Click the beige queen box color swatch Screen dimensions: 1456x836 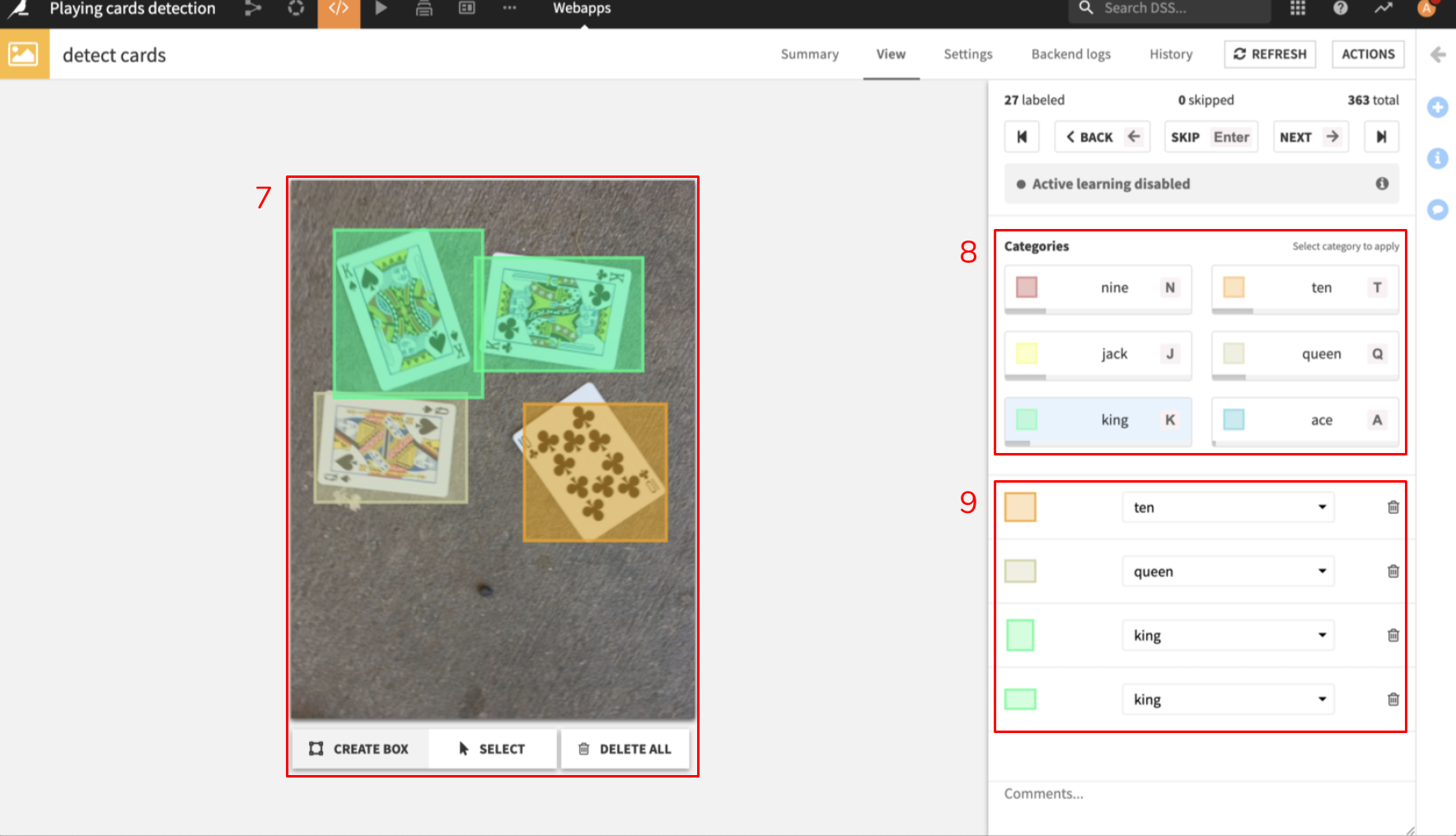pyautogui.click(x=1020, y=572)
